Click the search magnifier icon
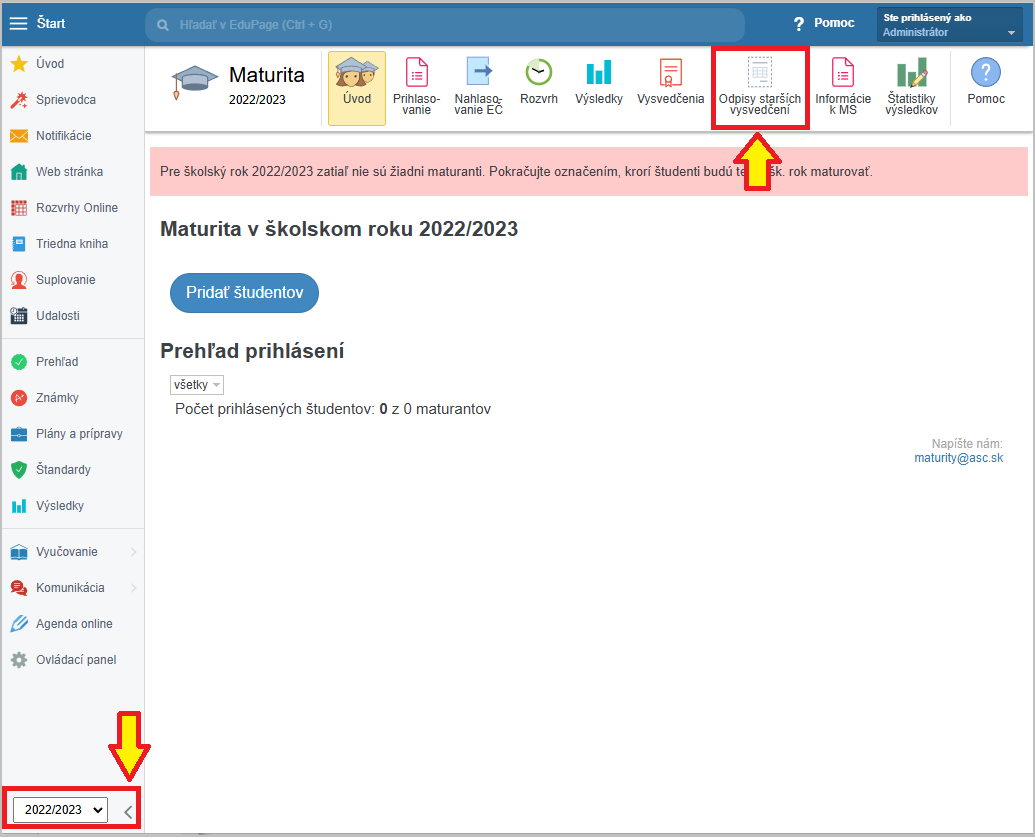Image resolution: width=1035 pixels, height=837 pixels. point(163,25)
